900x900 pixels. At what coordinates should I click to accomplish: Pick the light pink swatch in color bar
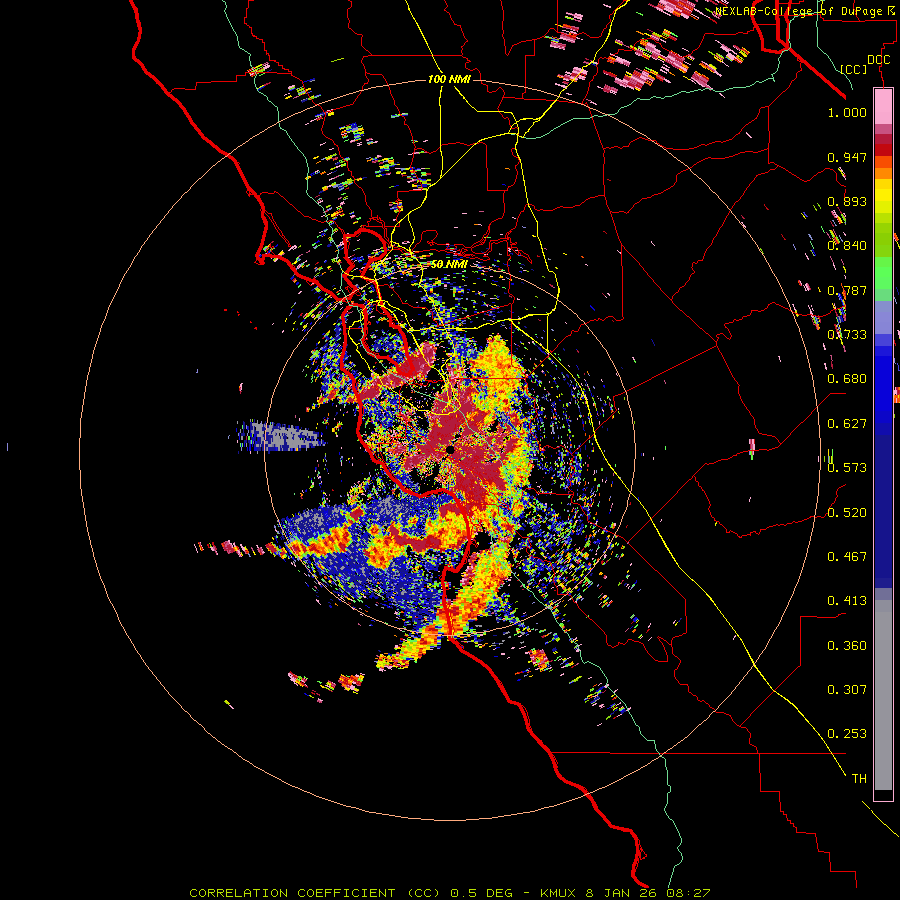[x=883, y=107]
